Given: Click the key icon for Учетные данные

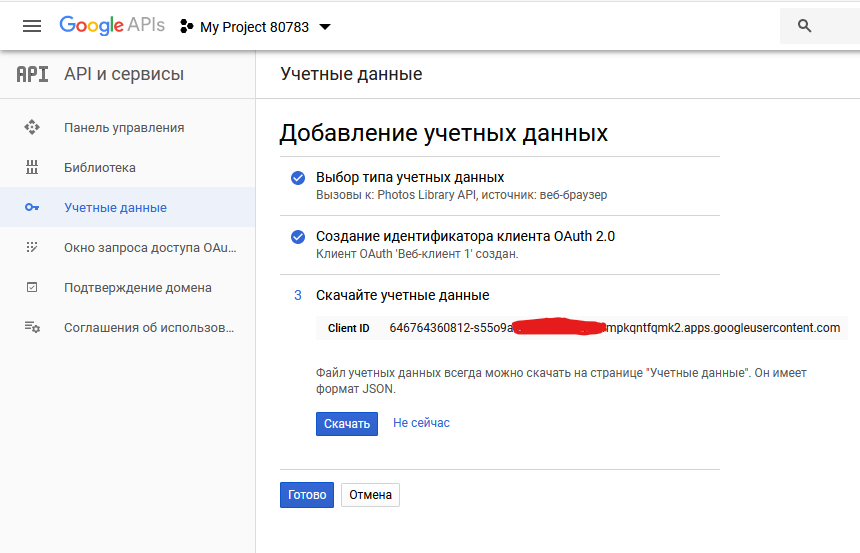Looking at the screenshot, I should click(32, 207).
